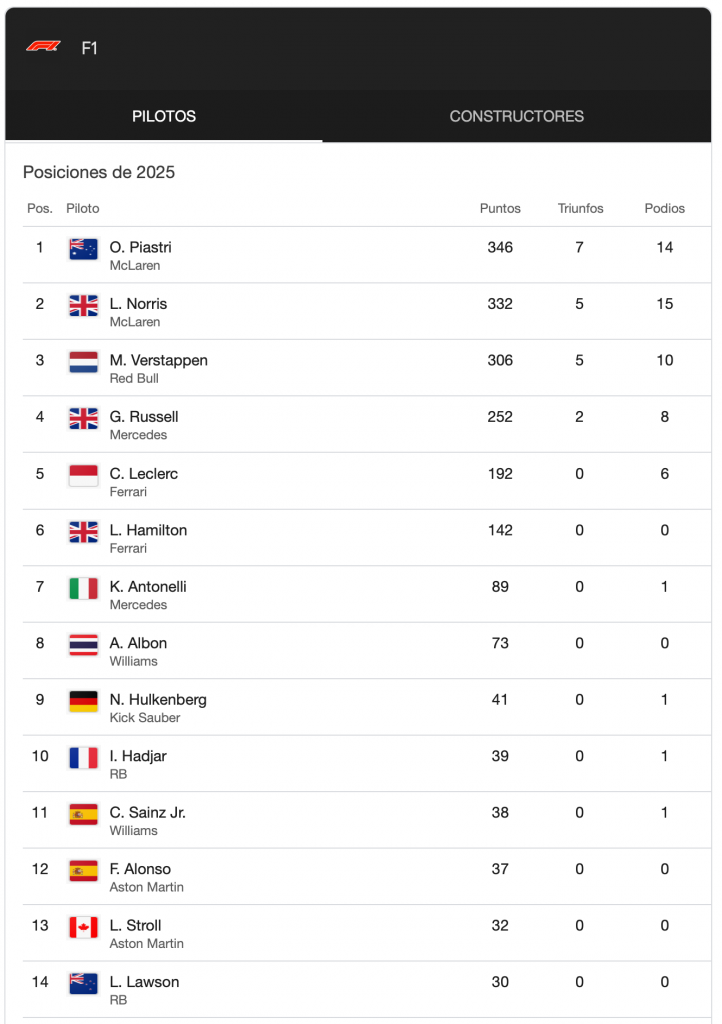The height and width of the screenshot is (1024, 722).
Task: Click the French flag beside I. Hadjar
Action: pyautogui.click(x=83, y=758)
